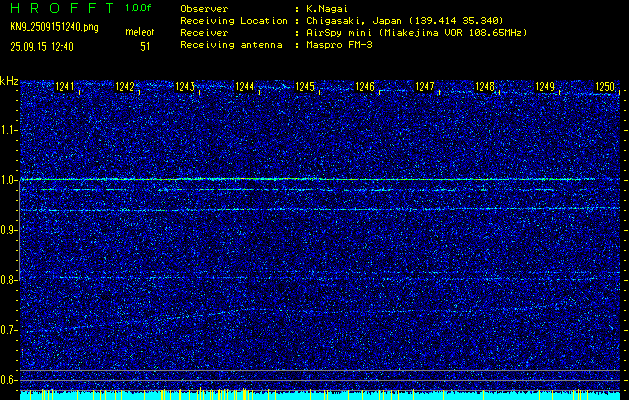Click the 1249 time marker
The image size is (629, 400).
click(545, 87)
